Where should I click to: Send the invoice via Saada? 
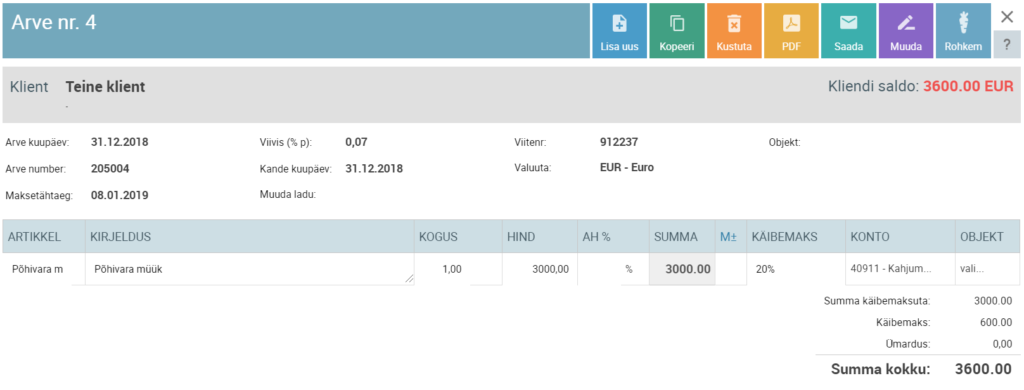click(848, 31)
